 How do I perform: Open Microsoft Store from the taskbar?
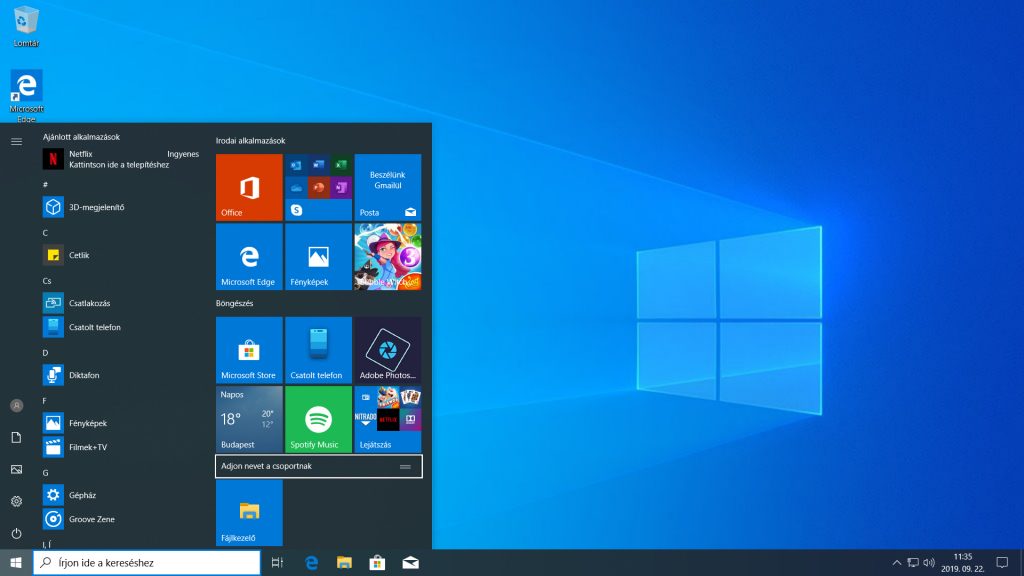[377, 563]
